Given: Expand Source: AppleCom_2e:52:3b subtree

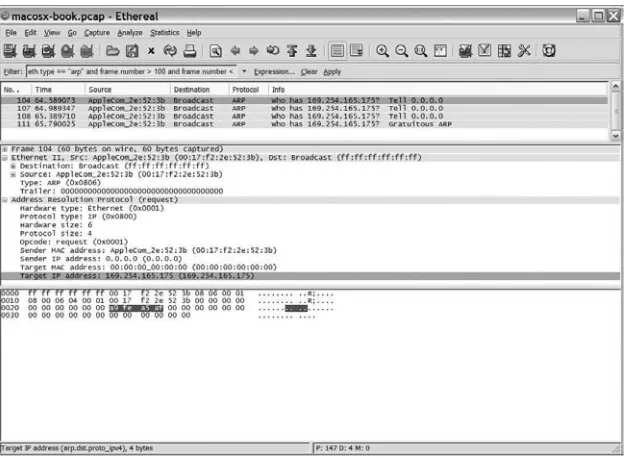Looking at the screenshot, I should [14, 174].
